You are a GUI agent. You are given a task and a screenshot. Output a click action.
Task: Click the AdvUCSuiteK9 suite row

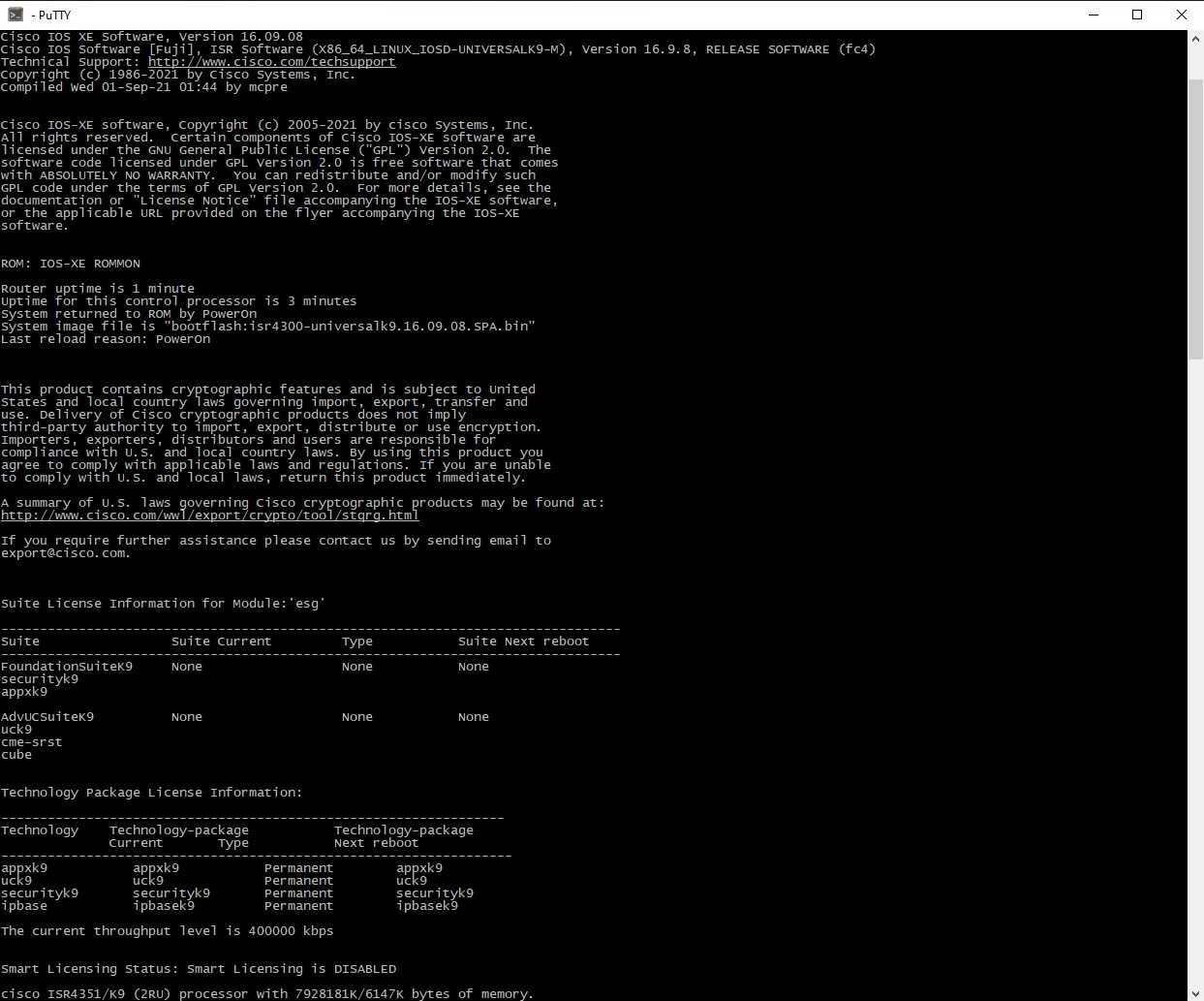pyautogui.click(x=245, y=717)
